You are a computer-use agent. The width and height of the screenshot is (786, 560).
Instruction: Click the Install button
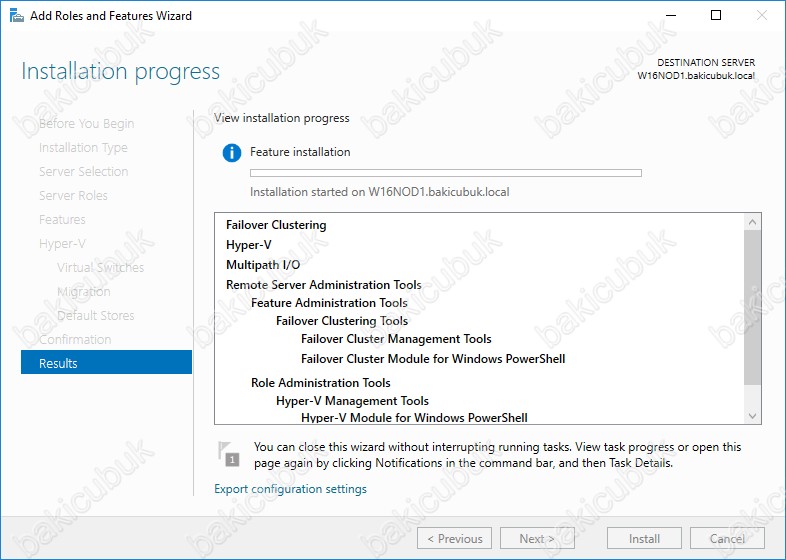(x=644, y=538)
